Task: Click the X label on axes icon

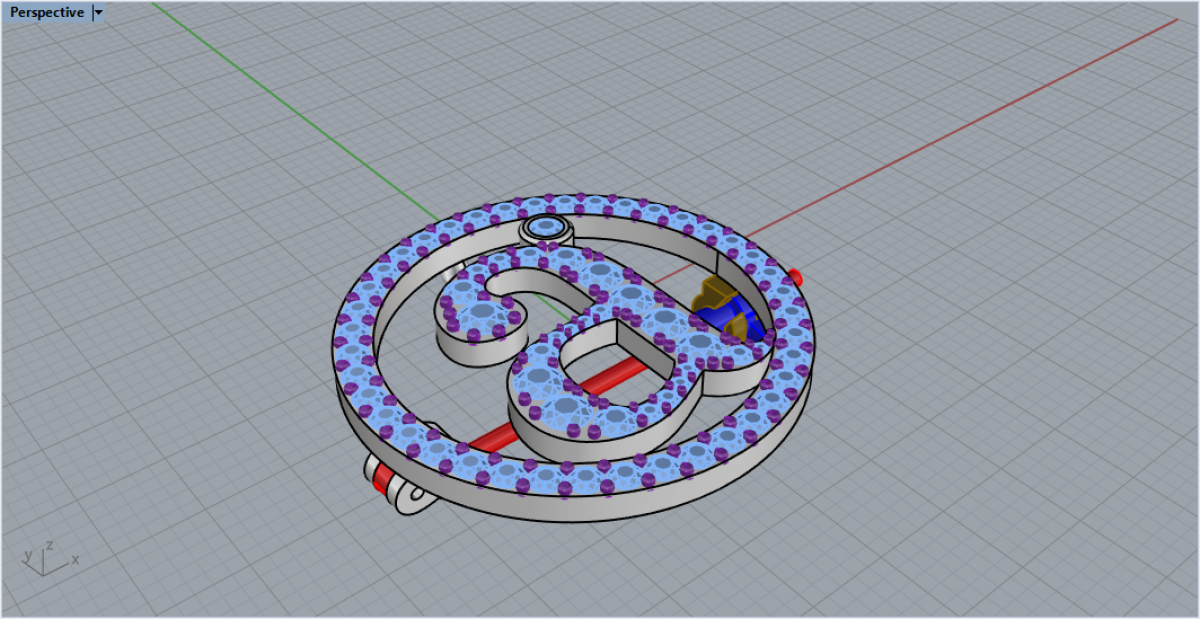Action: point(75,560)
